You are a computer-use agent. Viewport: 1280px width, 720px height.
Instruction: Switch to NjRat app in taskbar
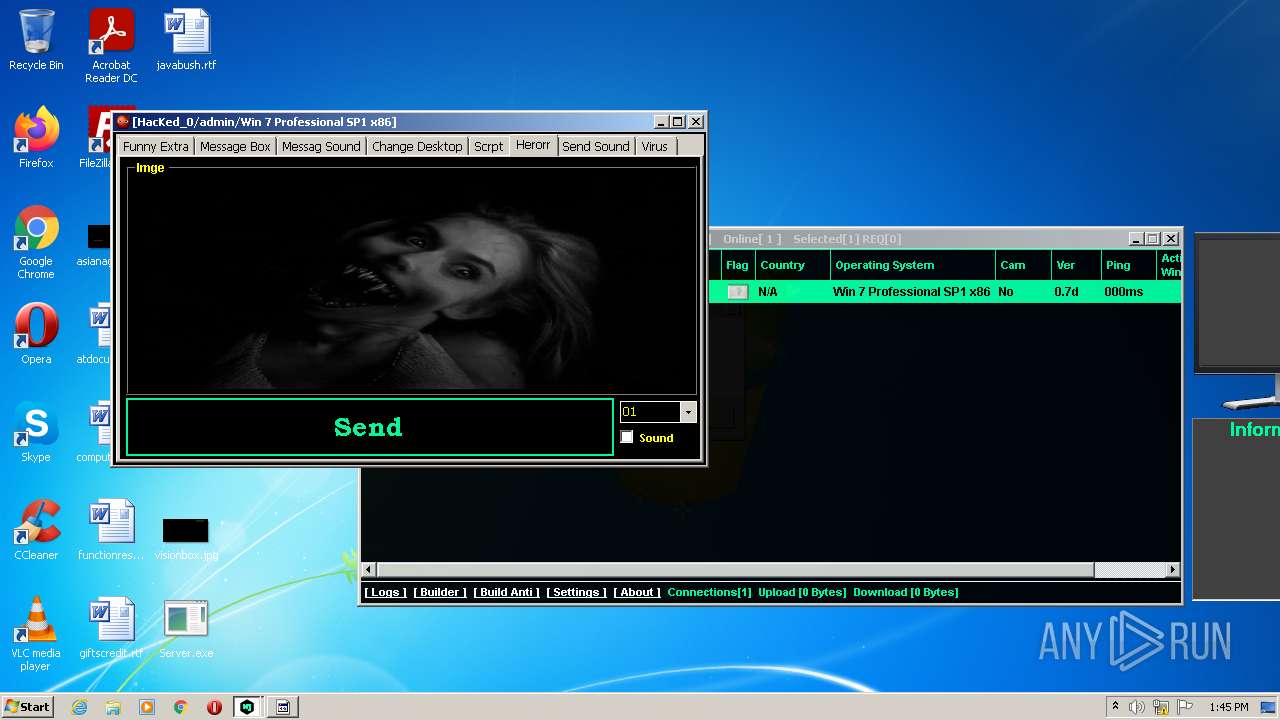tap(247, 707)
